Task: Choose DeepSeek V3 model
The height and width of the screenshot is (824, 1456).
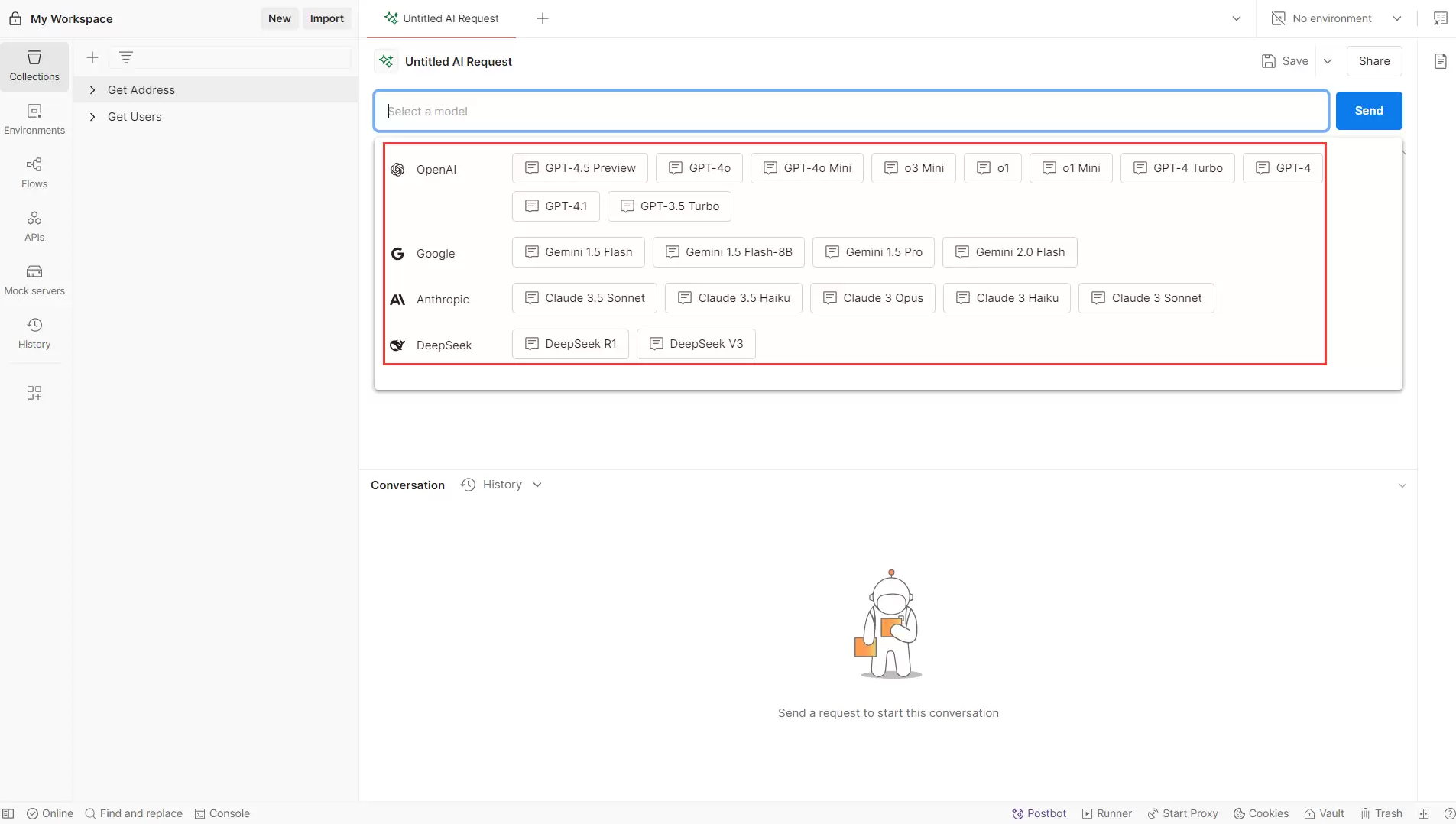Action: (696, 344)
